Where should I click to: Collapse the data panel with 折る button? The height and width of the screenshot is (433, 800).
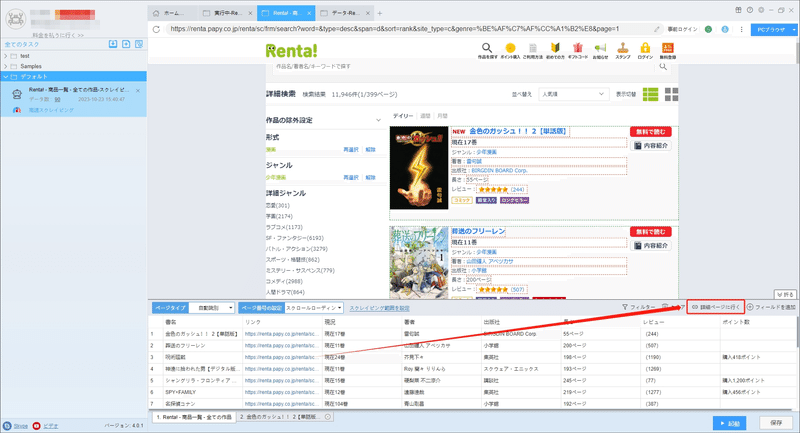(x=785, y=295)
